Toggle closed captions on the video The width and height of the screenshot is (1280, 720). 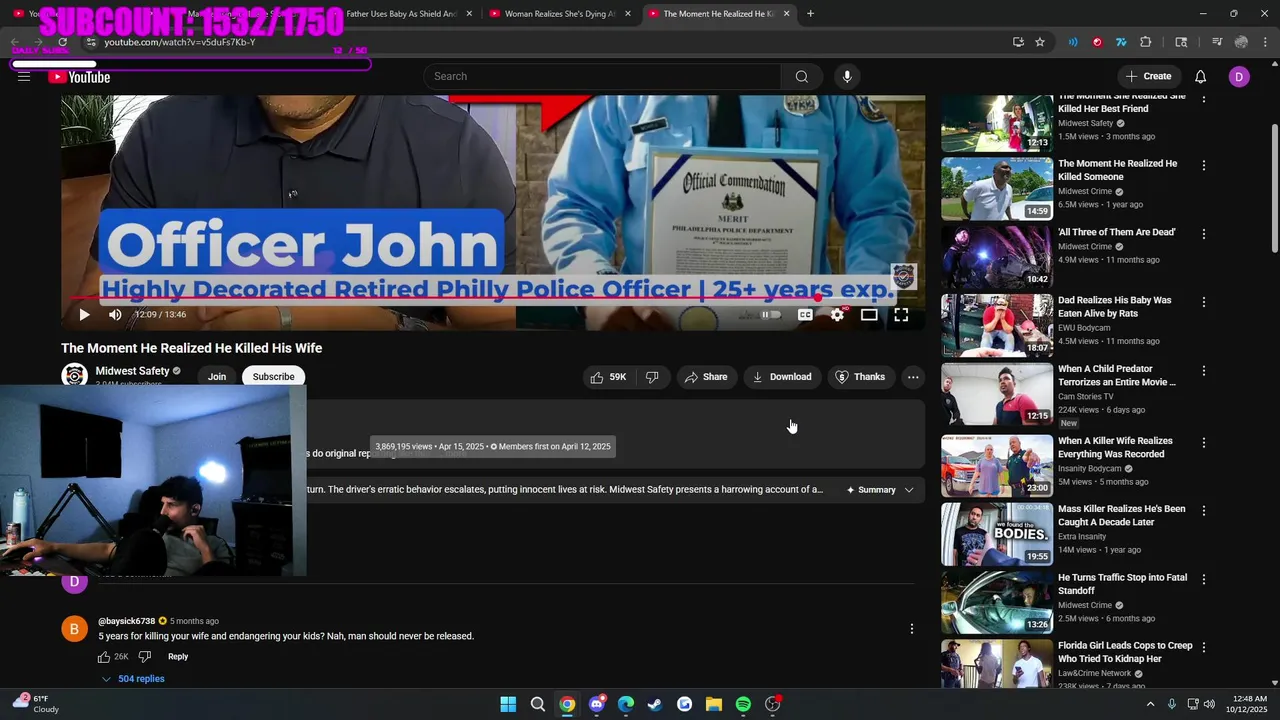click(x=805, y=315)
